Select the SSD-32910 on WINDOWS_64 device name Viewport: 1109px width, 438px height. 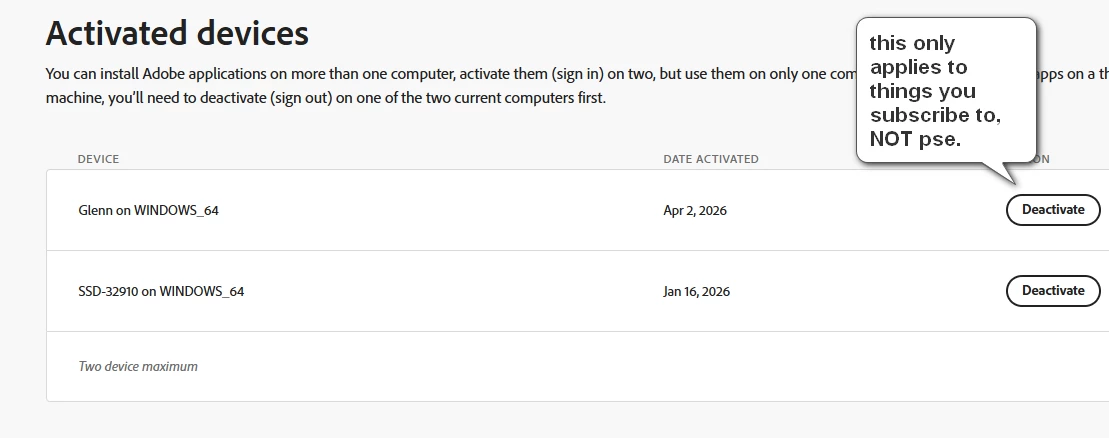click(x=161, y=292)
